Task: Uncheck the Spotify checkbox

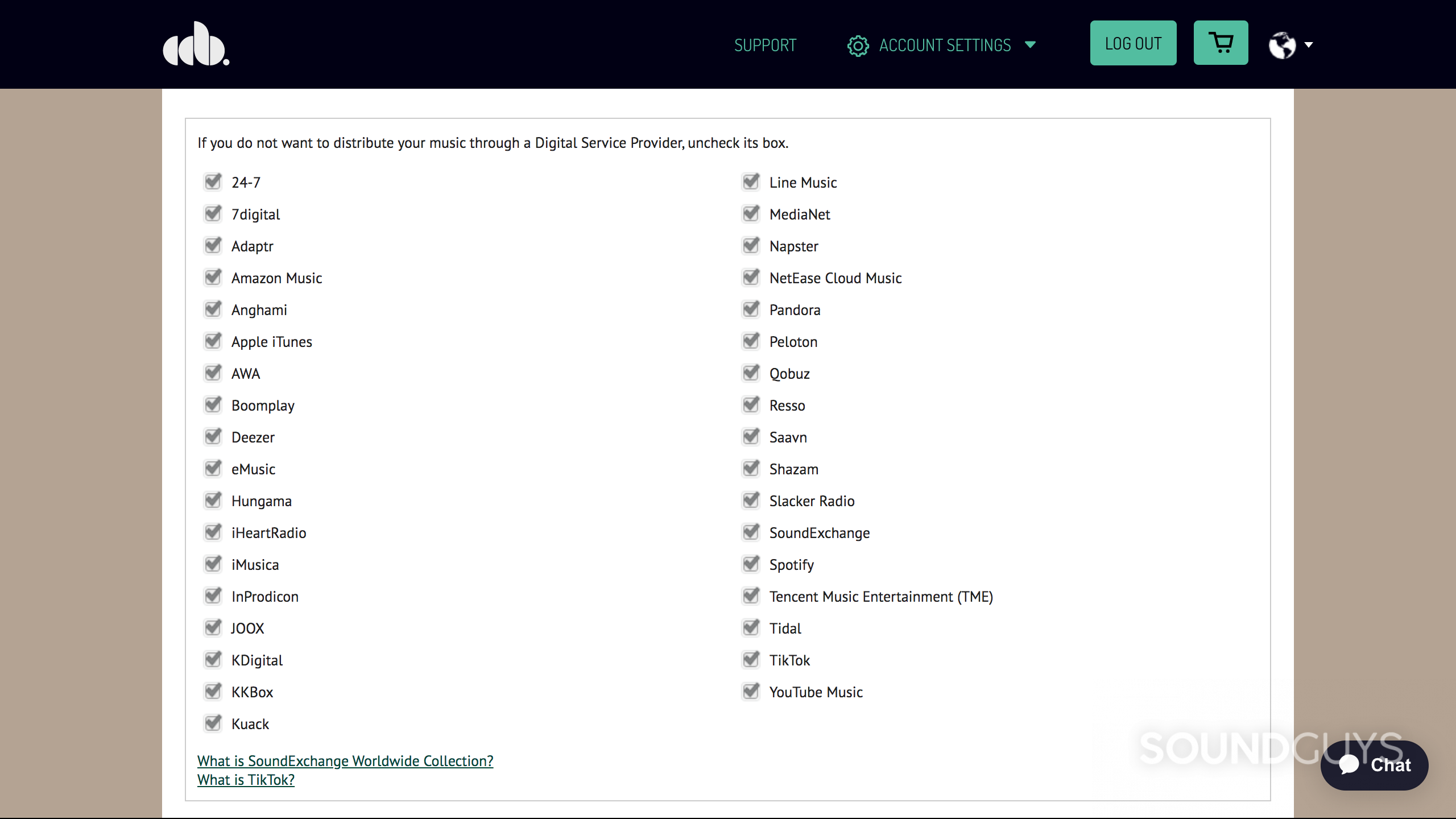Action: [x=751, y=564]
